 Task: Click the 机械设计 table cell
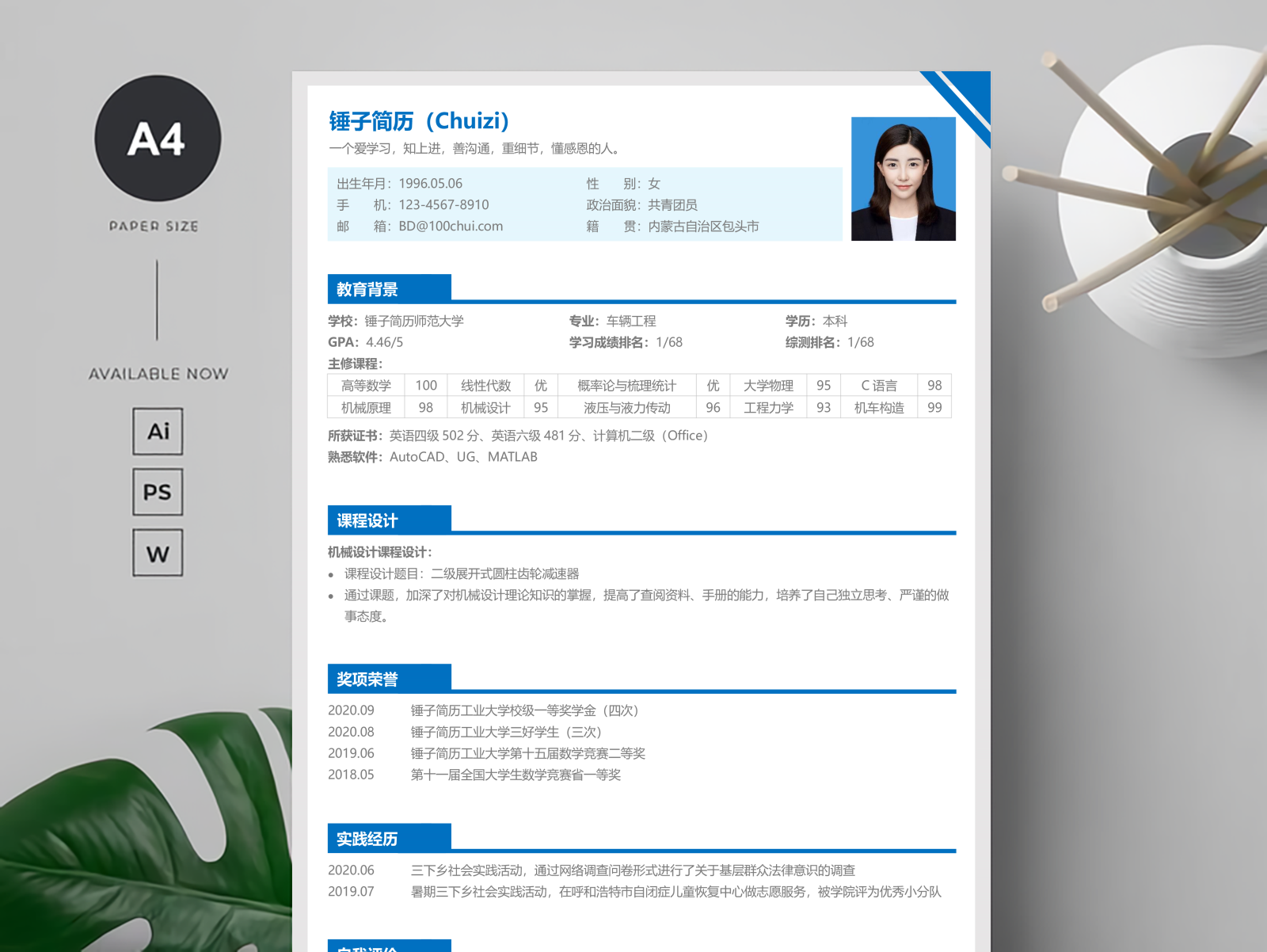click(x=485, y=407)
